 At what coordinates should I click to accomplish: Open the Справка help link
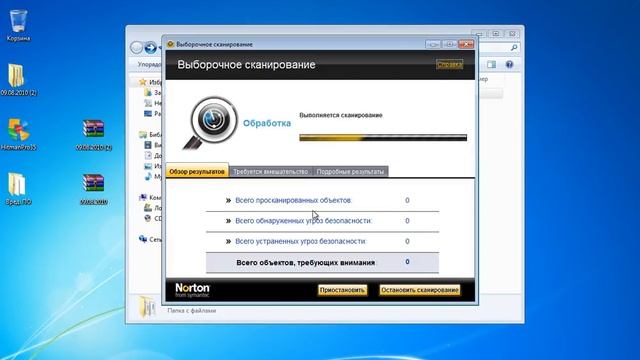tap(449, 64)
